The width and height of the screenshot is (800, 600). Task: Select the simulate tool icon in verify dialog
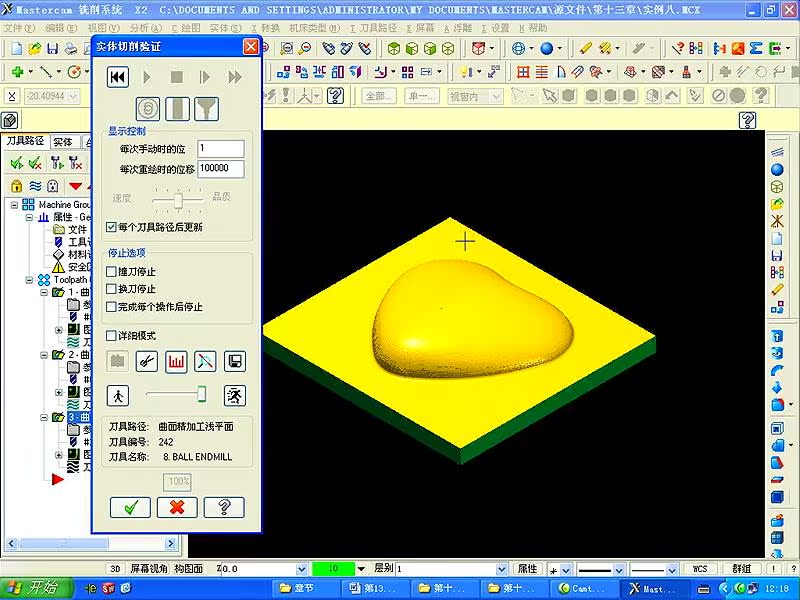[177, 109]
